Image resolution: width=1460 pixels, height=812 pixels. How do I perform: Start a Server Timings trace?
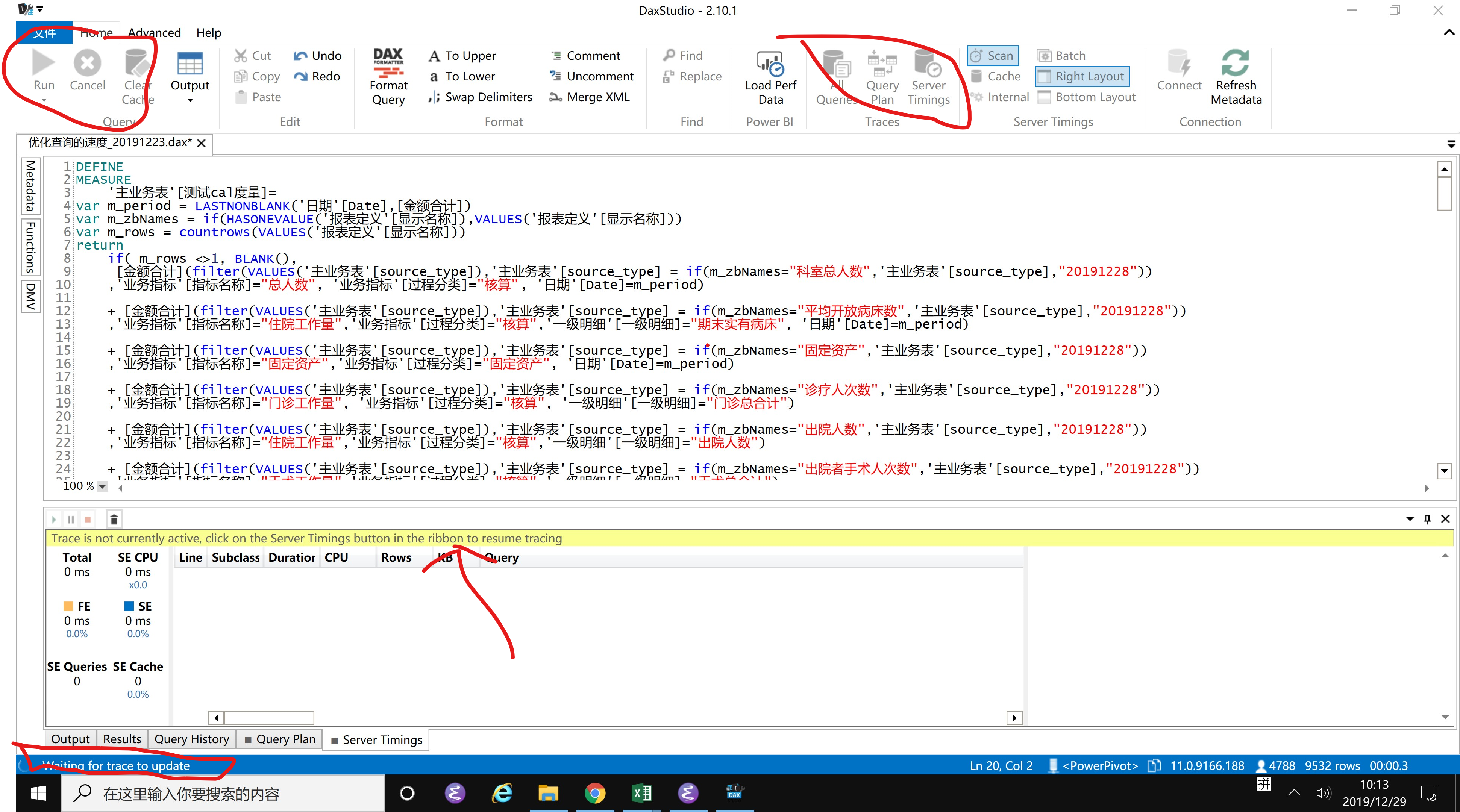point(928,74)
